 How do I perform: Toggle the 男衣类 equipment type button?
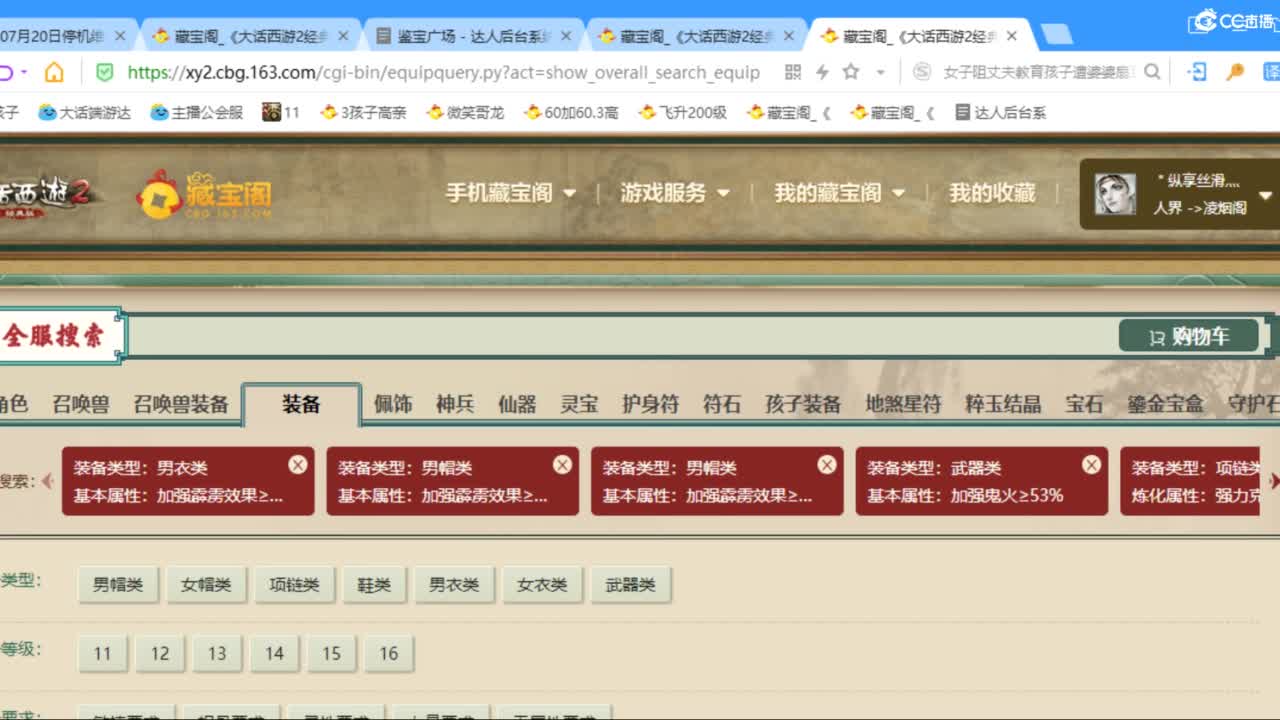pos(454,585)
